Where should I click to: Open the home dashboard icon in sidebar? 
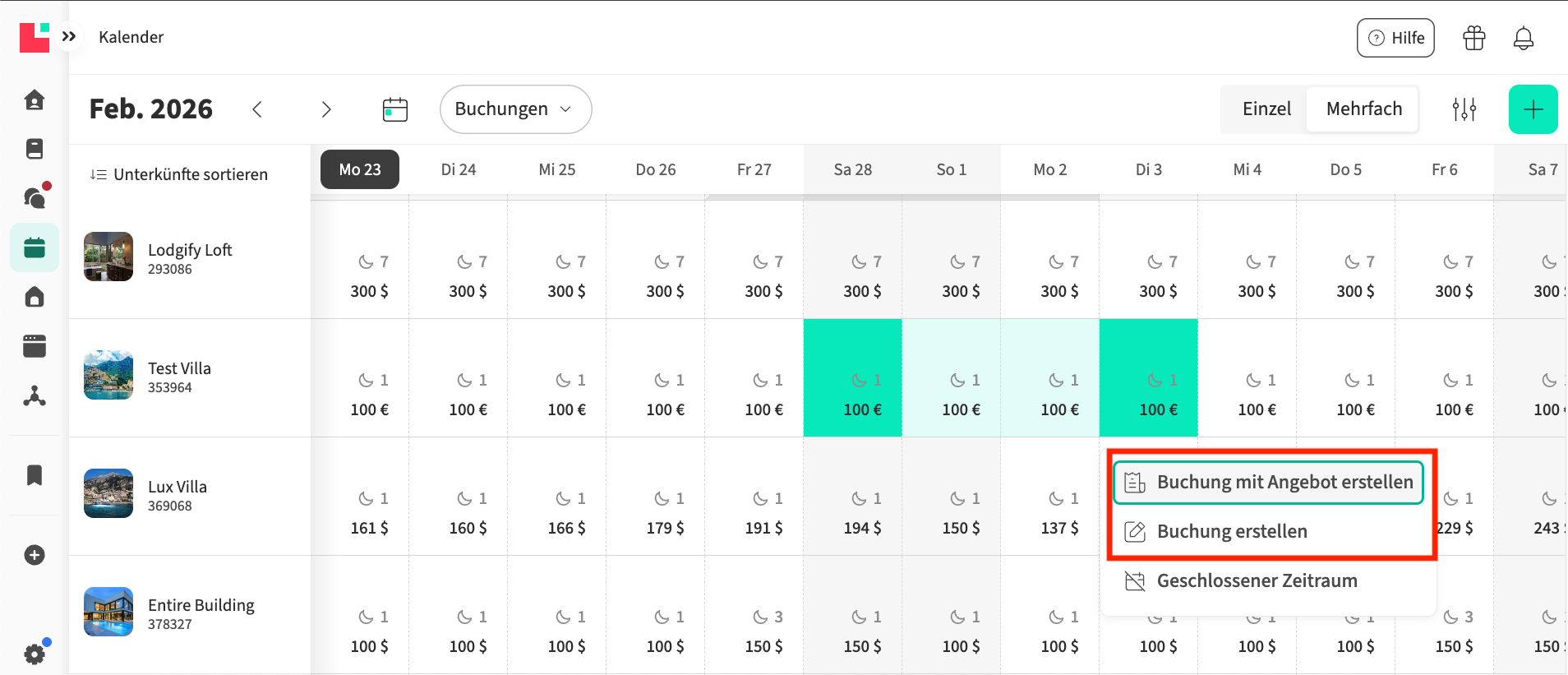(35, 100)
